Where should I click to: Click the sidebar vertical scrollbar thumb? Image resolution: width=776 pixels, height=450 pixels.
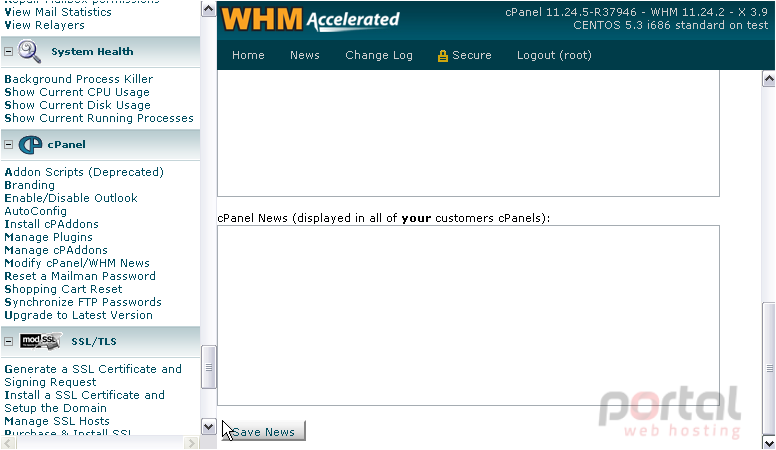[x=208, y=367]
